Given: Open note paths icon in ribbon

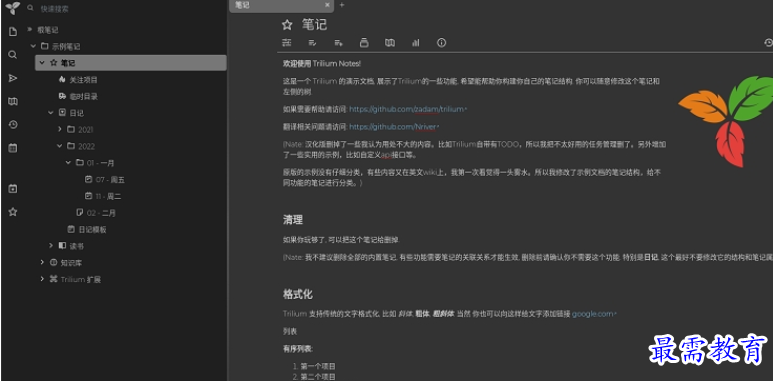Looking at the screenshot, I should click(x=364, y=43).
